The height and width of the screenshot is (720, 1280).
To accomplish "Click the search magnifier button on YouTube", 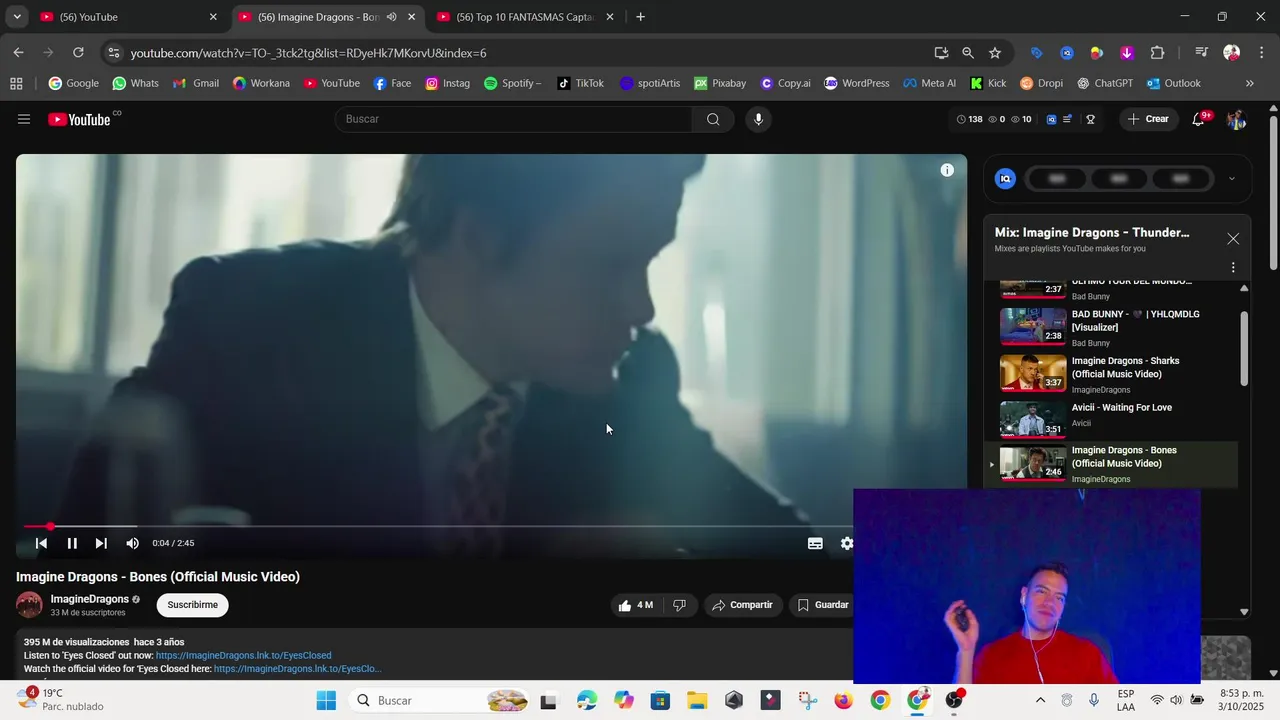I will (713, 119).
